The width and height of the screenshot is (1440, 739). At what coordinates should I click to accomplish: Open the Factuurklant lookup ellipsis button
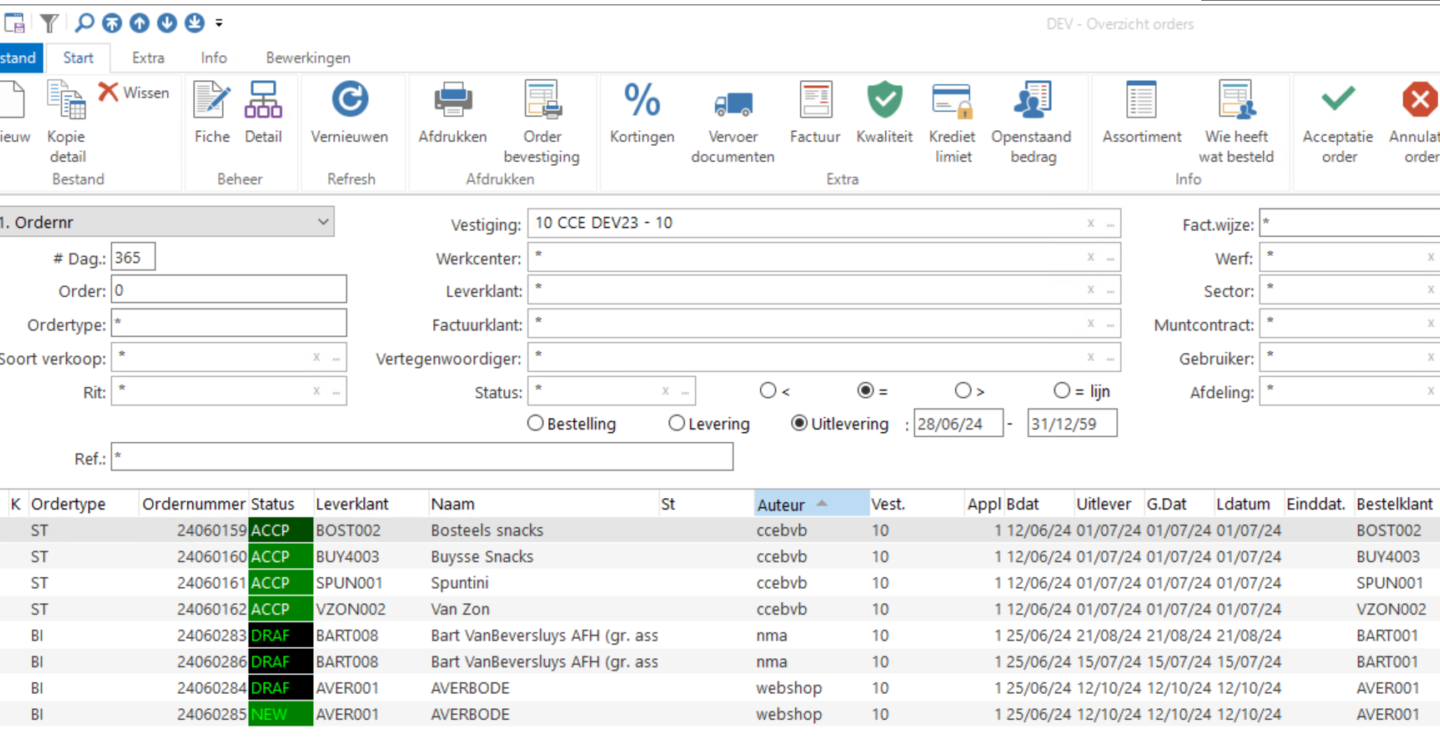(x=1110, y=324)
